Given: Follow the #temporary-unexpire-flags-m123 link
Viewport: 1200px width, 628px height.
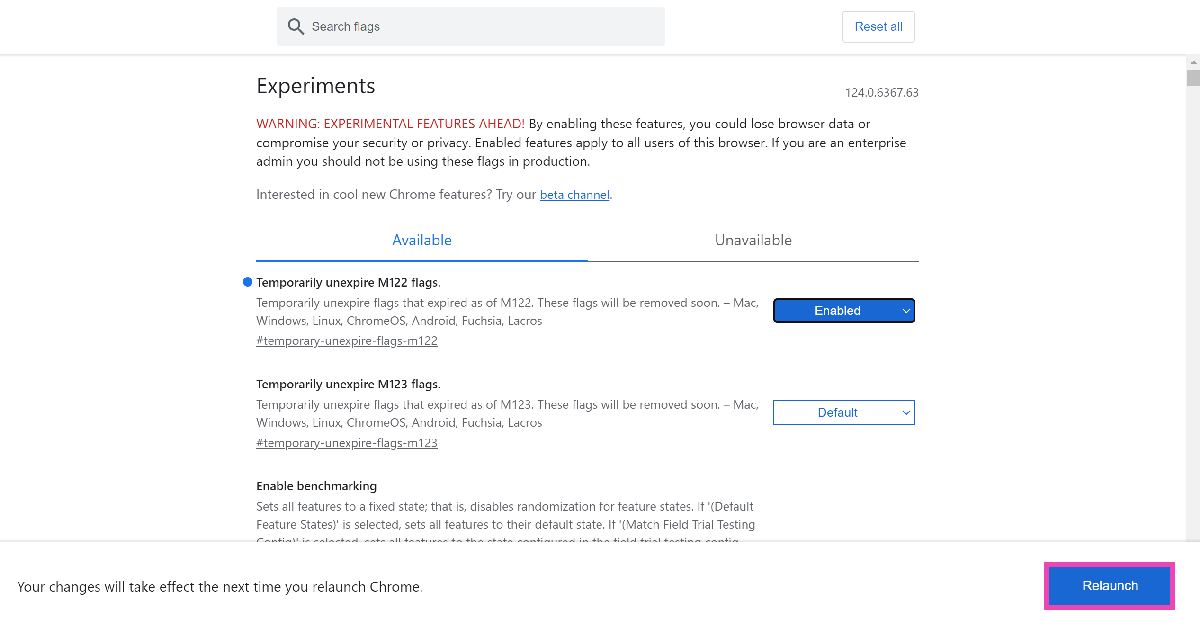Looking at the screenshot, I should tap(346, 442).
